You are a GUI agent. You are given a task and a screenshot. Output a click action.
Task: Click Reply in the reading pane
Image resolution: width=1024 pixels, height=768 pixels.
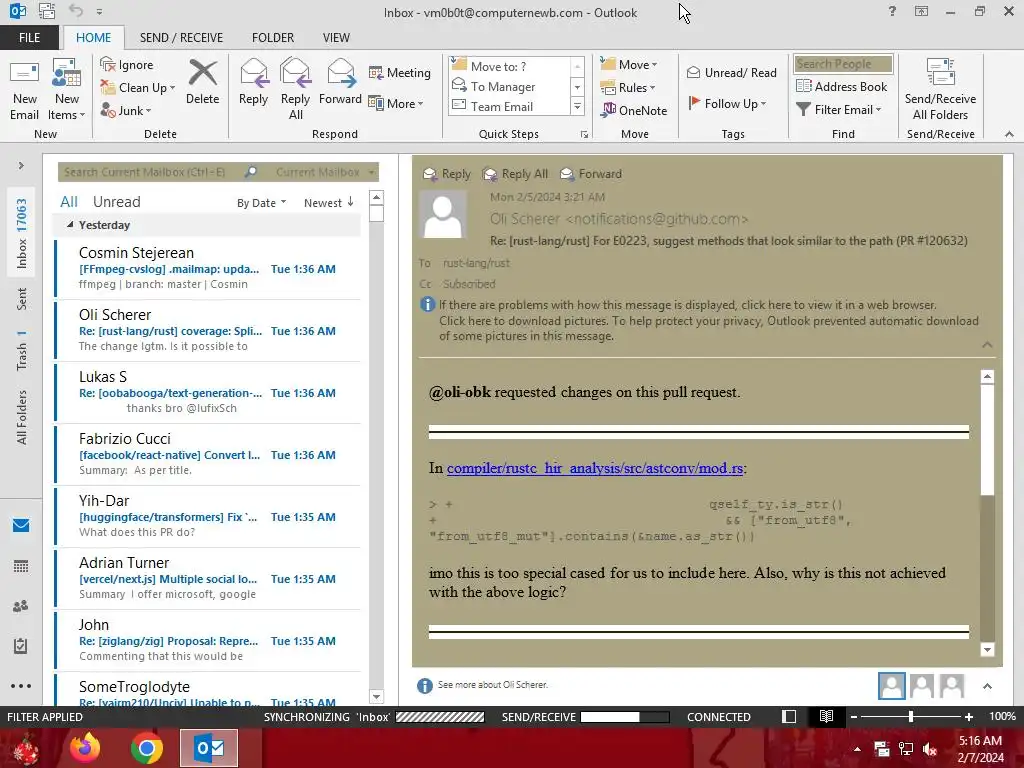pyautogui.click(x=447, y=174)
